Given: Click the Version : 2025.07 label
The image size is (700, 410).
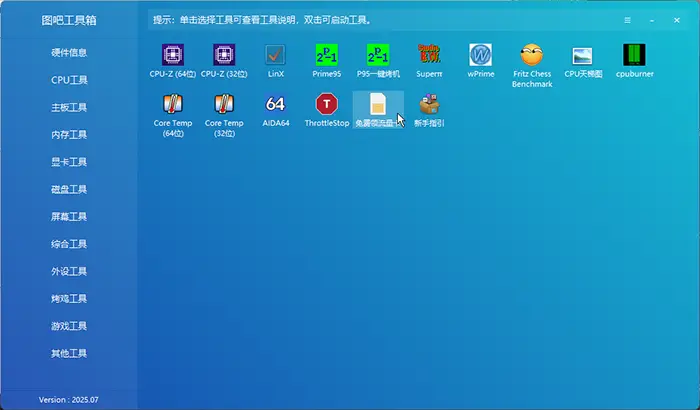Looking at the screenshot, I should tap(69, 400).
